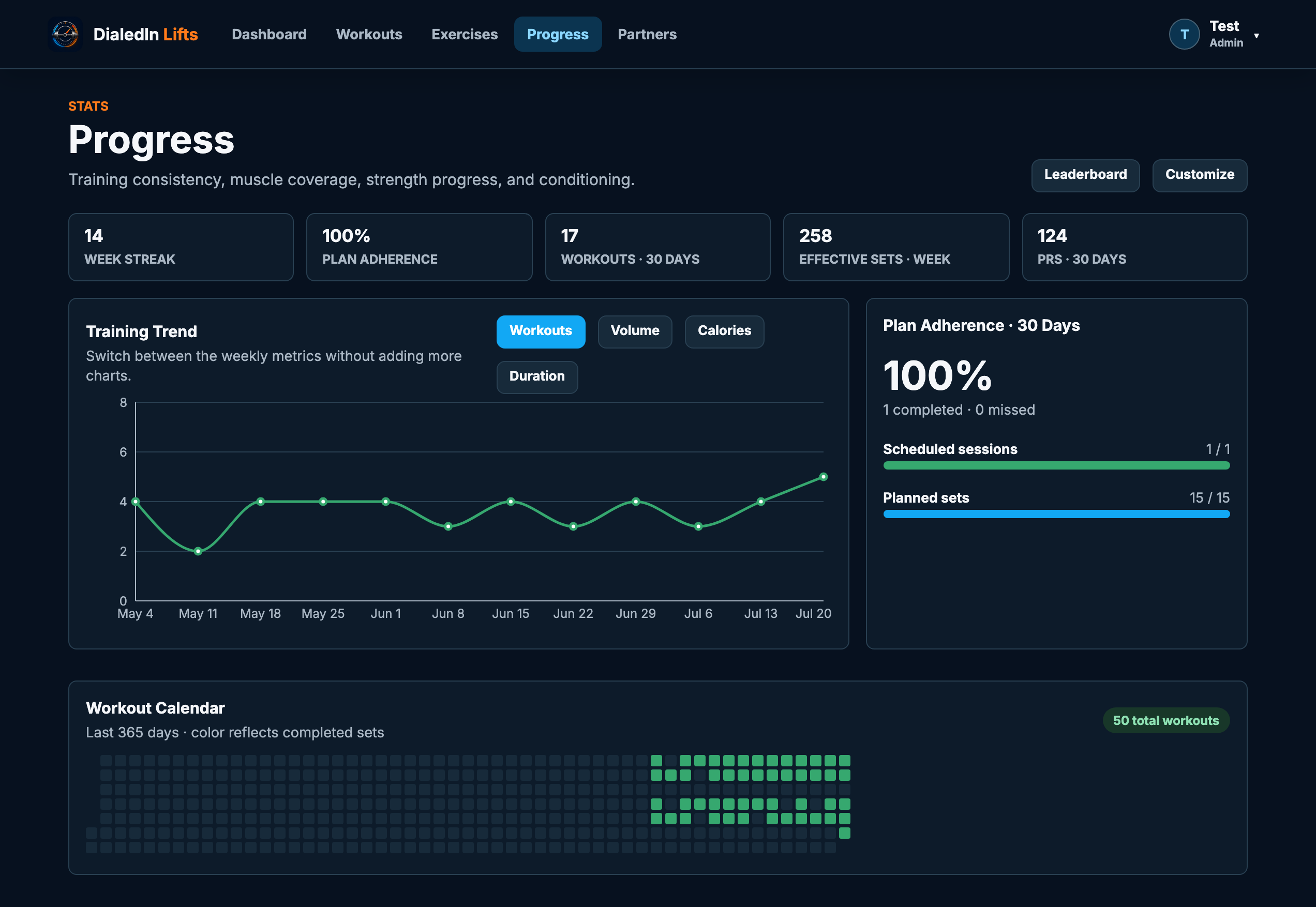1316x907 pixels.
Task: Click the 14 Week Streak stat card
Action: pos(181,247)
